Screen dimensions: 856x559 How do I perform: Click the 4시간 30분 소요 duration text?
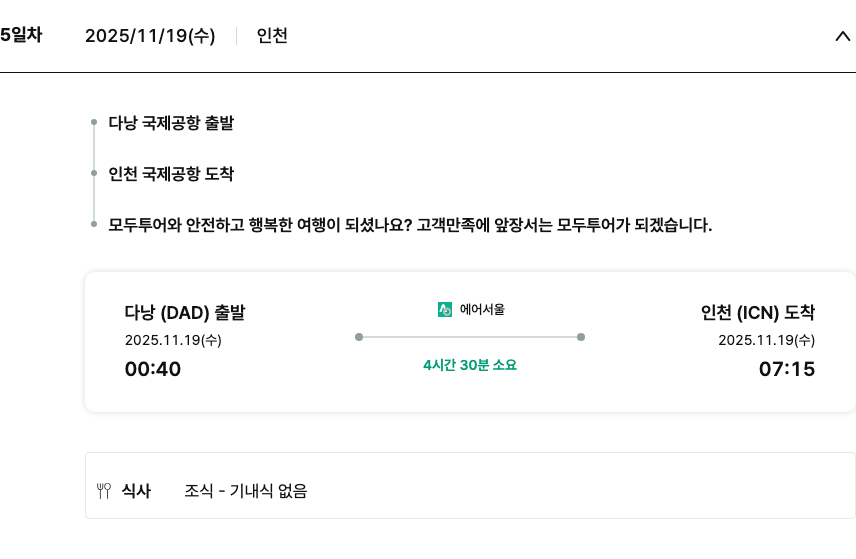(470, 365)
